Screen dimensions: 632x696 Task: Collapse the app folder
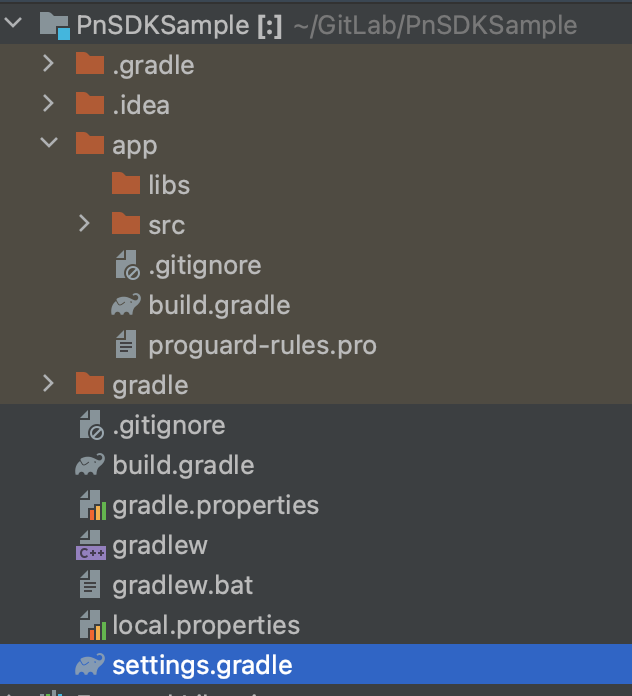[x=49, y=142]
